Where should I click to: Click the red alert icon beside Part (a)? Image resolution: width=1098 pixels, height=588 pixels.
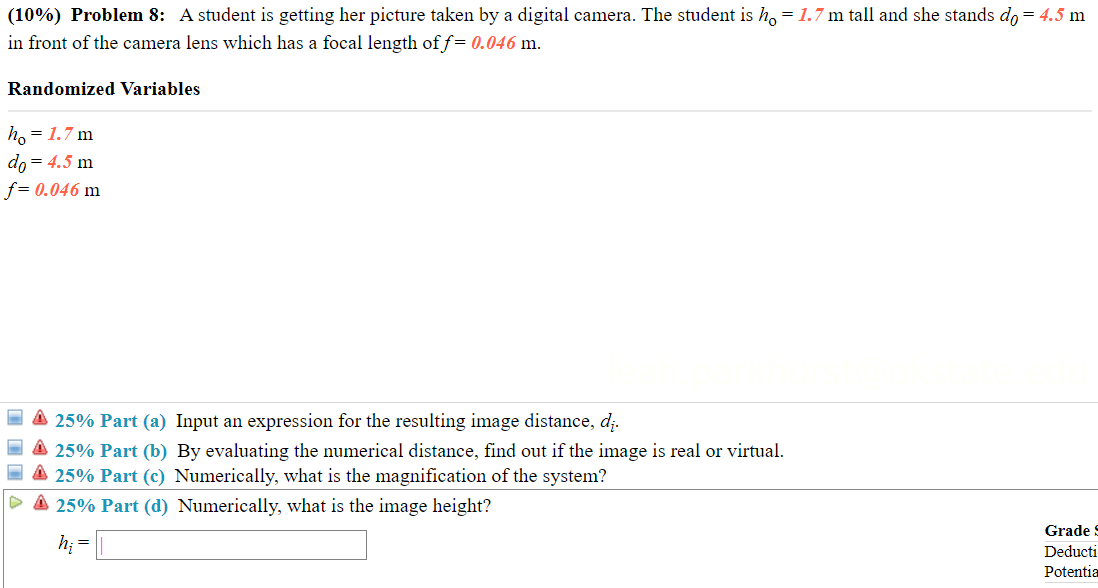click(39, 418)
